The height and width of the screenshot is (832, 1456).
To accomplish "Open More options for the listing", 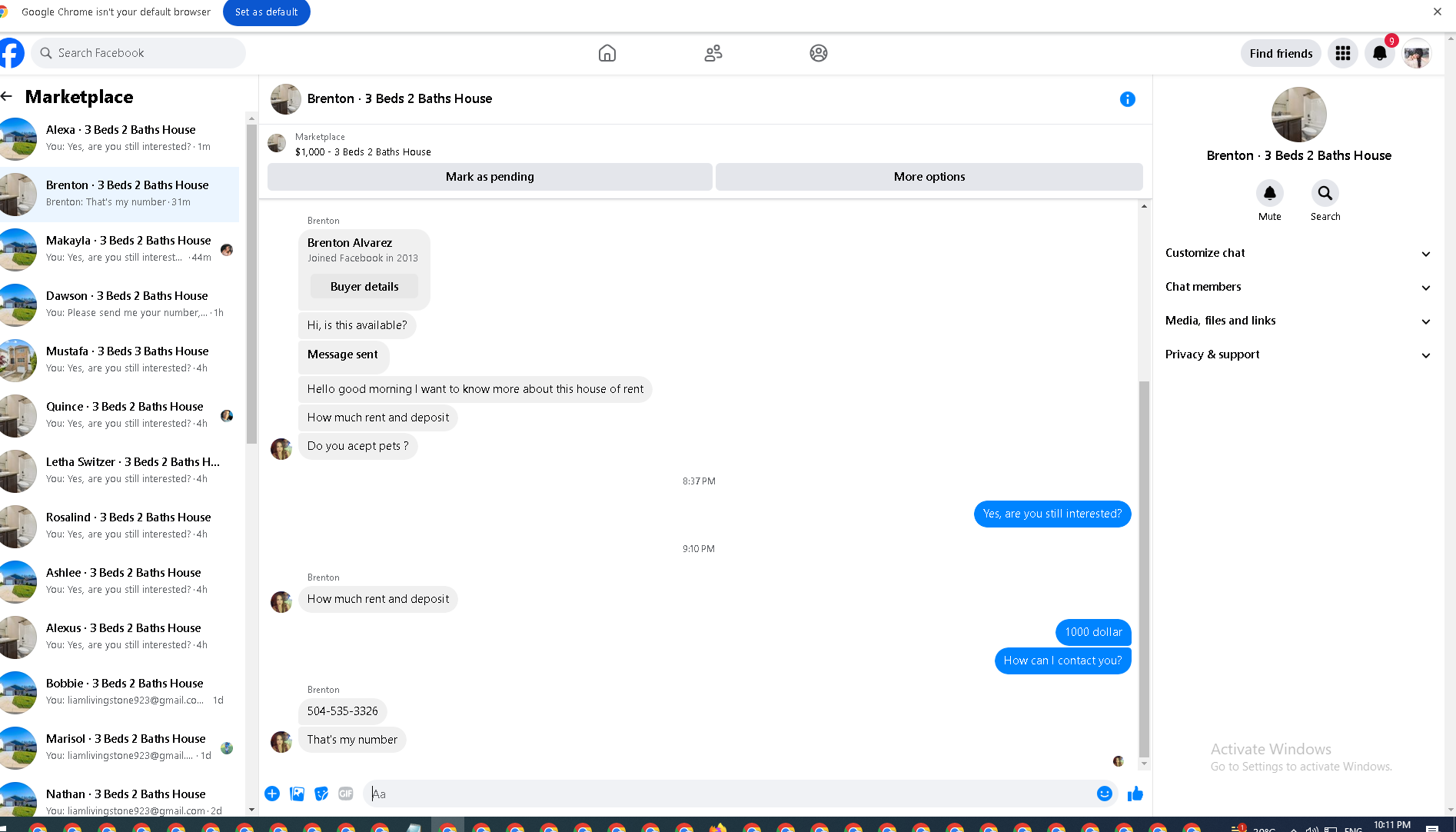I will pos(929,177).
